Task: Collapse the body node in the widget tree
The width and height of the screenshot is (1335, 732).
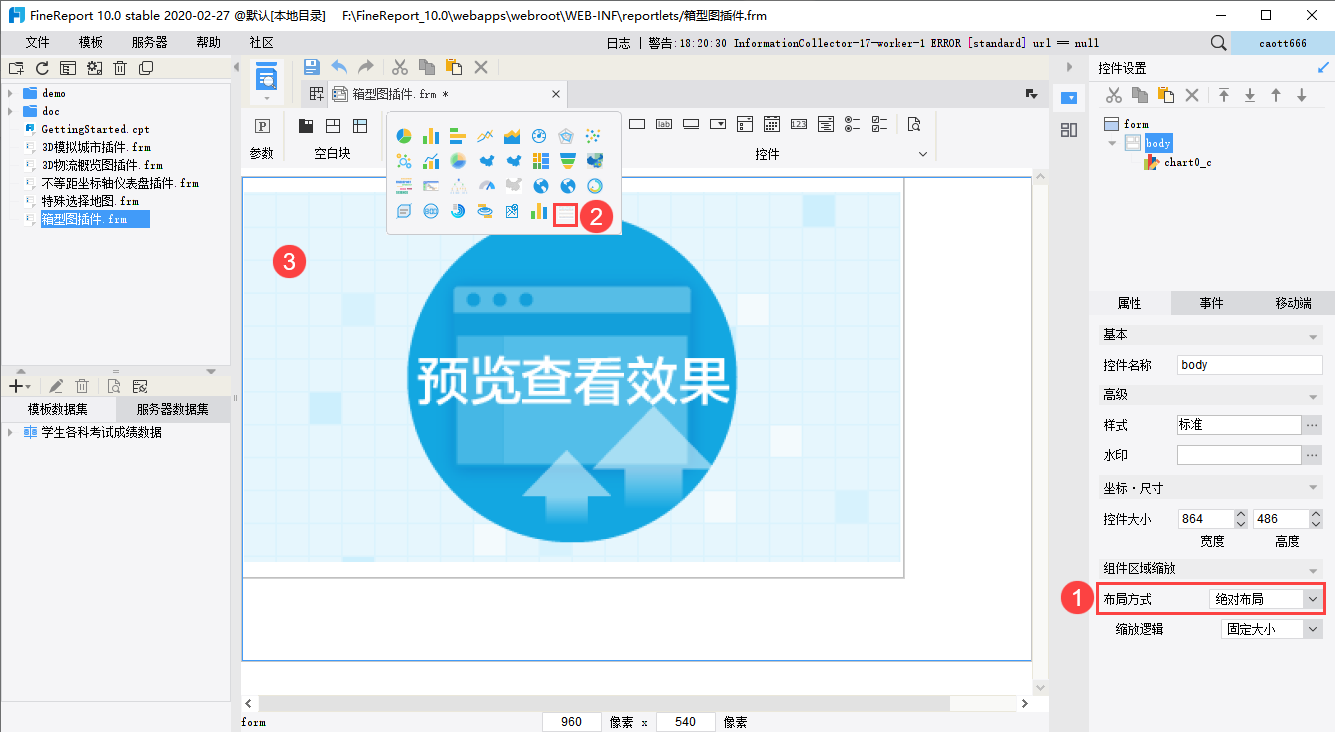Action: [x=1111, y=143]
